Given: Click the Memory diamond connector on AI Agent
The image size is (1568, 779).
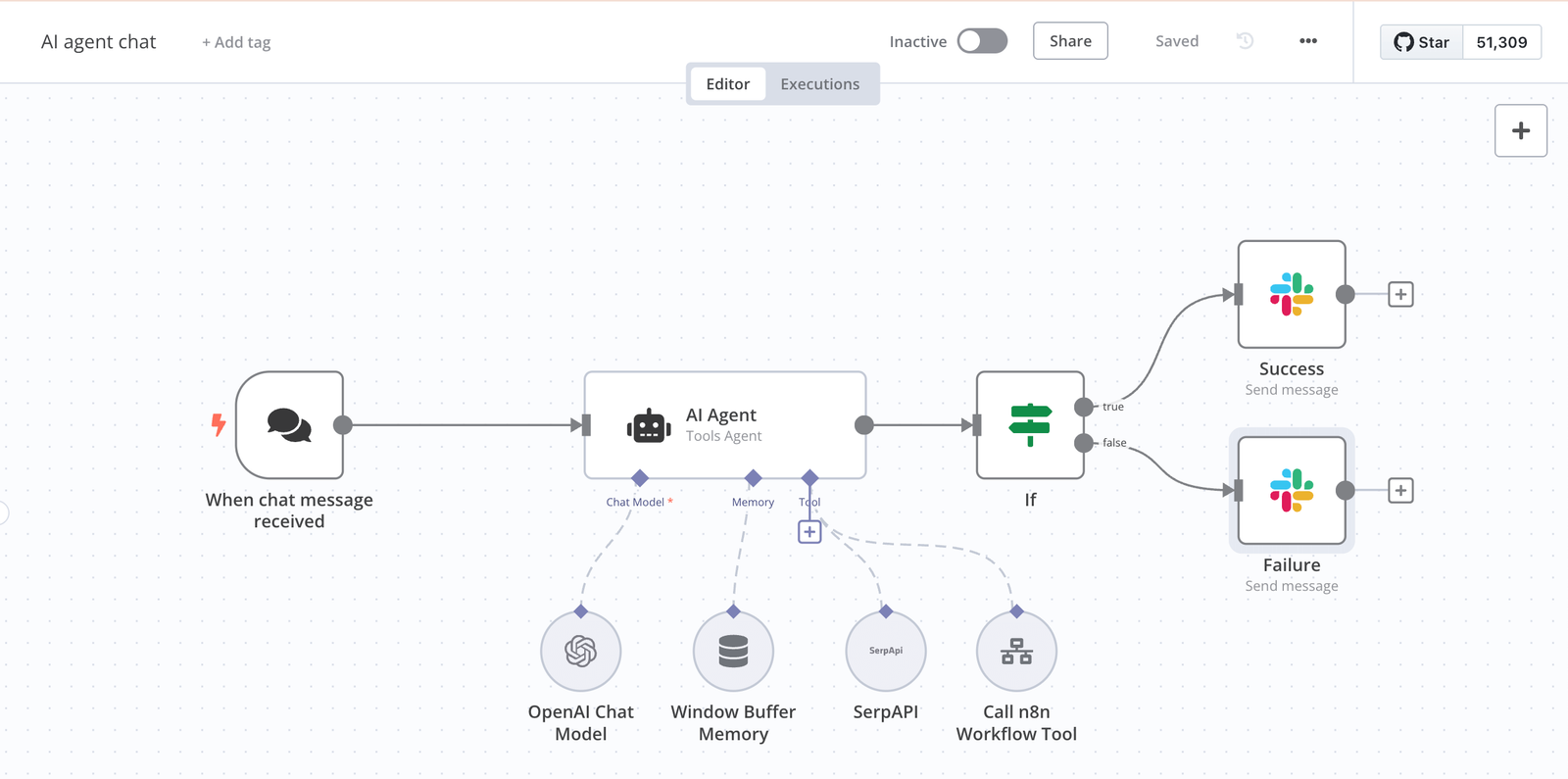Looking at the screenshot, I should coord(754,478).
